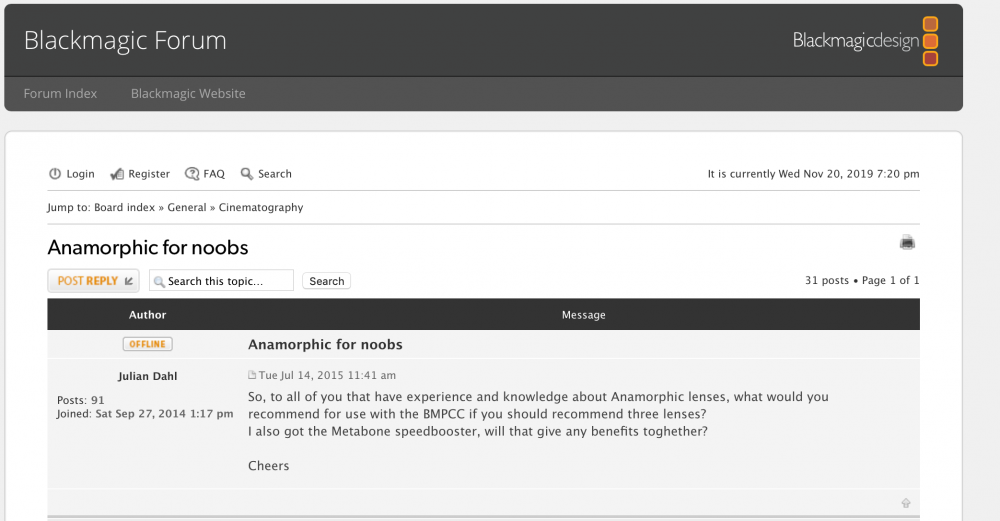The width and height of the screenshot is (1000, 521).
Task: Click the Search magnifier icon in top navigation
Action: point(247,174)
